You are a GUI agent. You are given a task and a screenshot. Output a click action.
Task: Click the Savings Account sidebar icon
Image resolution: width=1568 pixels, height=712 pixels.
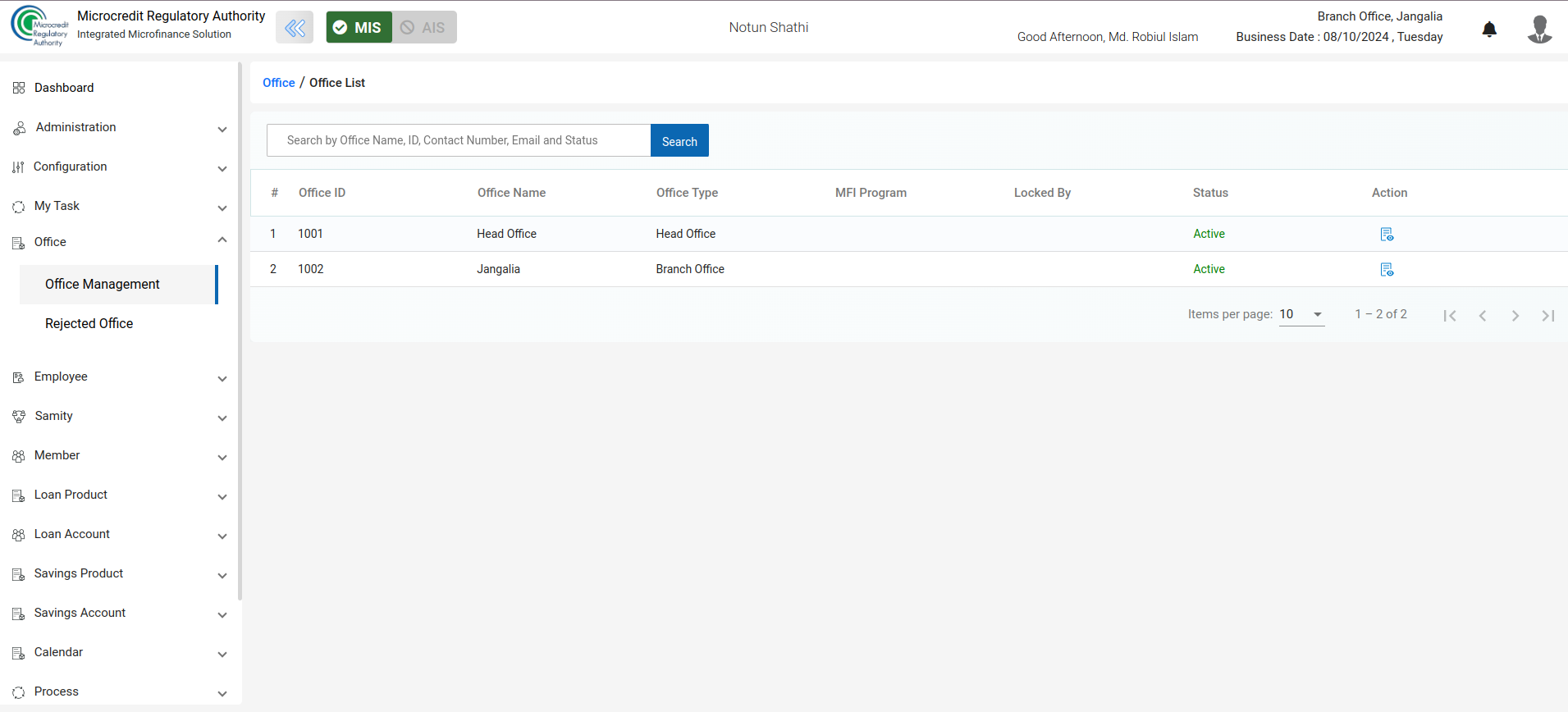(19, 614)
